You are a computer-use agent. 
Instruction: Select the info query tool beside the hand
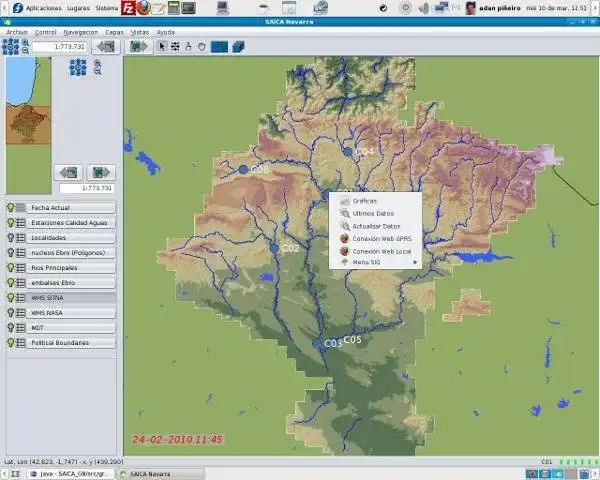click(188, 47)
